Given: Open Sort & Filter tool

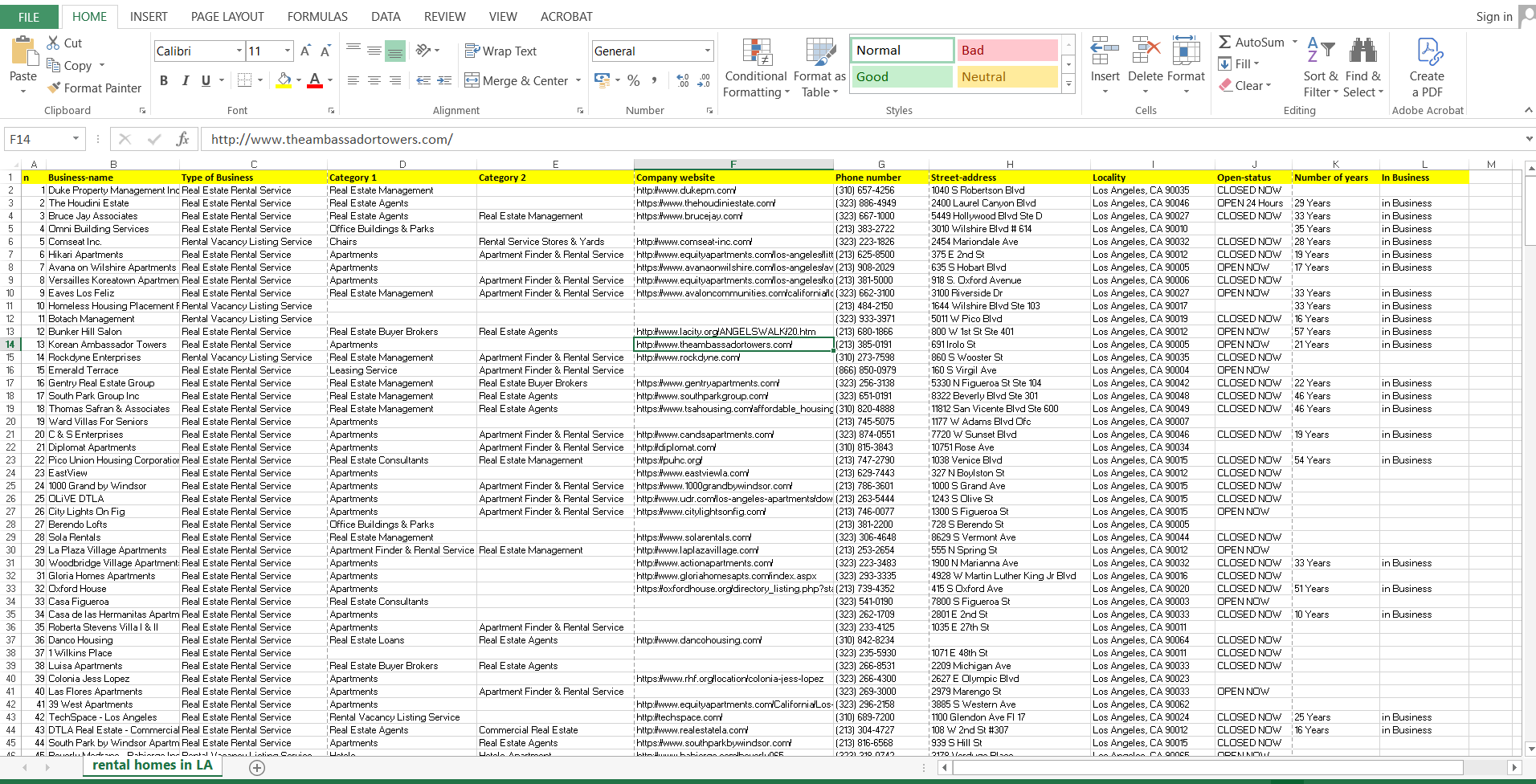Looking at the screenshot, I should (1321, 66).
